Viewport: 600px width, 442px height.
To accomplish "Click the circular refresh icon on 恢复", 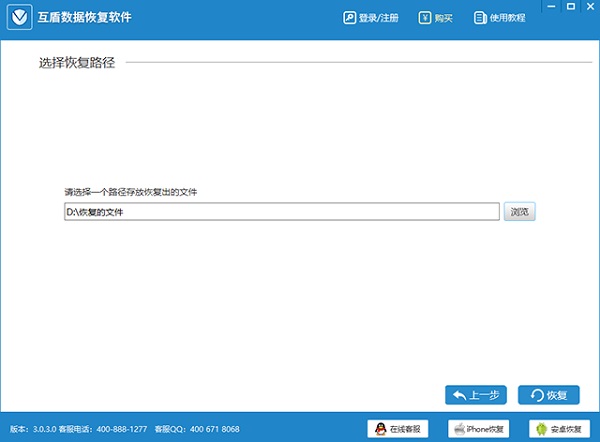I will pyautogui.click(x=538, y=394).
